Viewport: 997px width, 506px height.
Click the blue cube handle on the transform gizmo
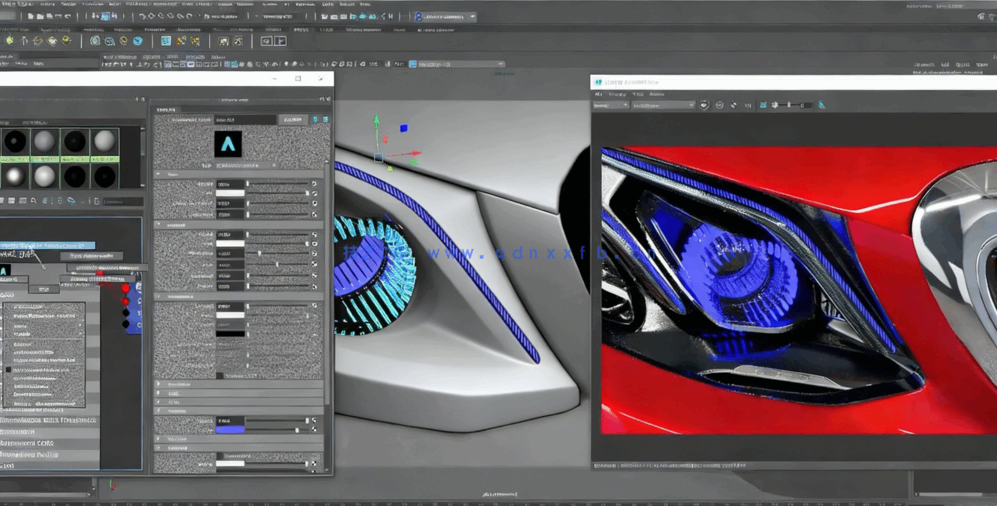point(403,128)
